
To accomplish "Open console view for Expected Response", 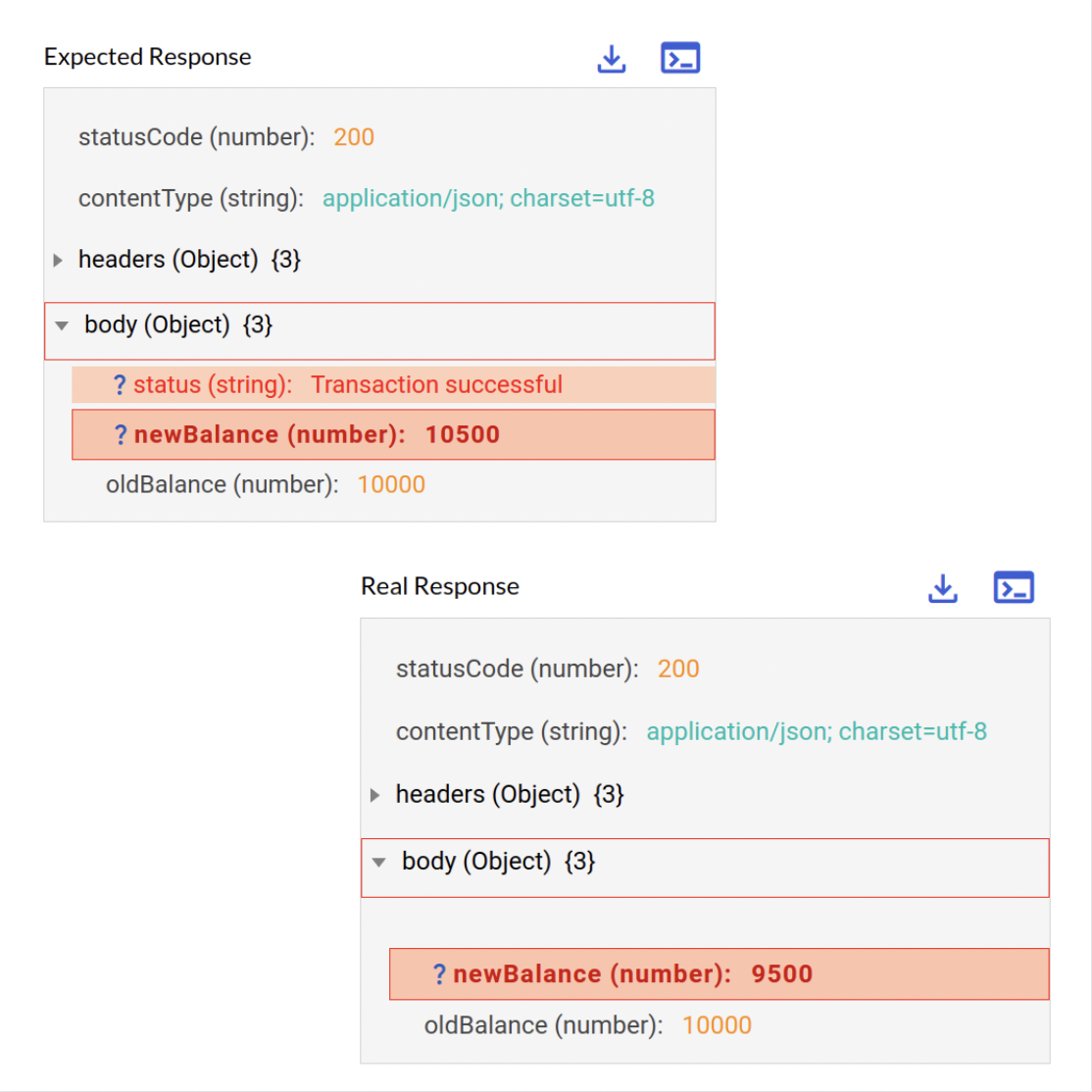I will point(679,58).
